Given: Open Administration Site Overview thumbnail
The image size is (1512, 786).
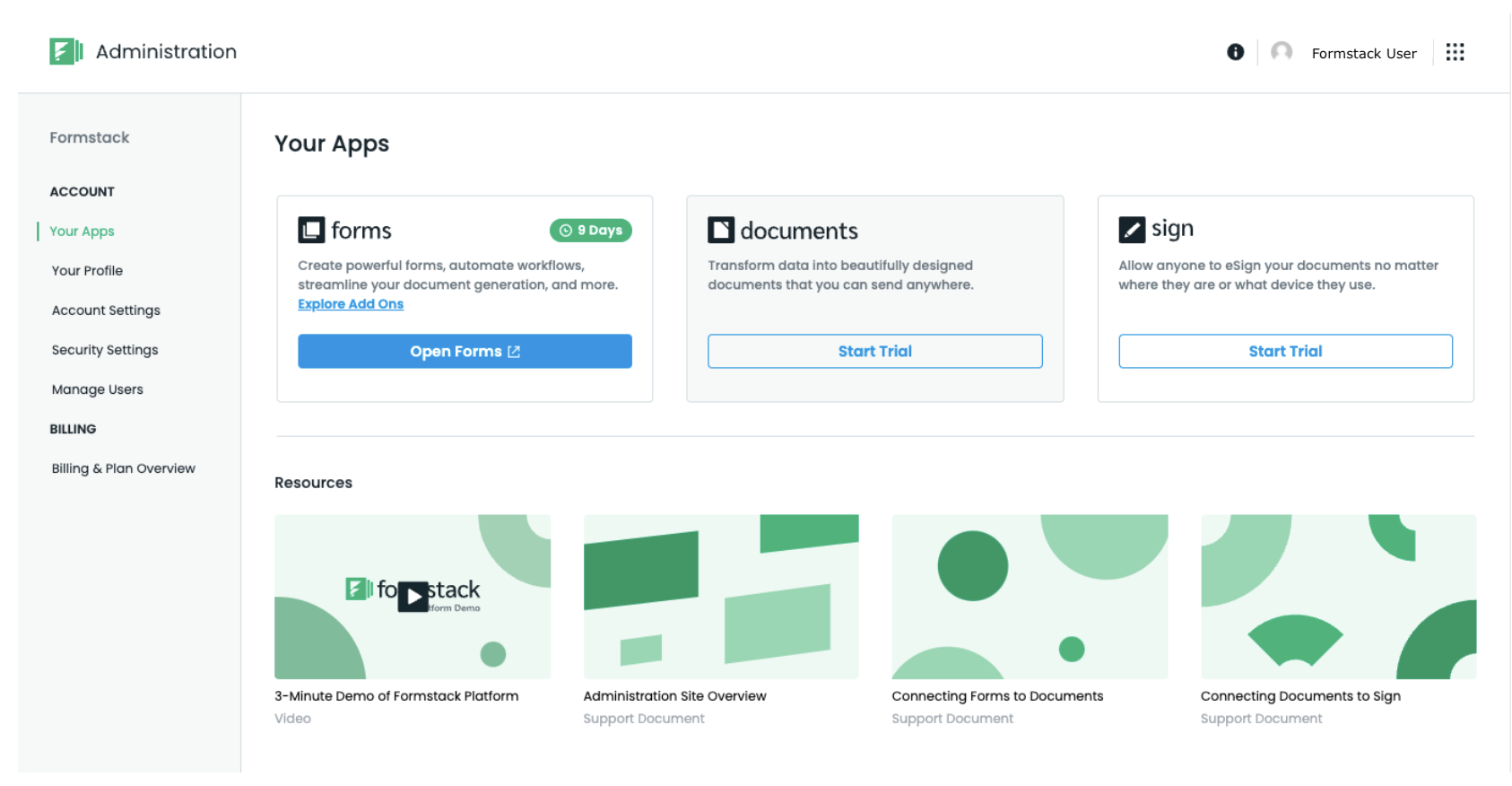Looking at the screenshot, I should (x=721, y=596).
